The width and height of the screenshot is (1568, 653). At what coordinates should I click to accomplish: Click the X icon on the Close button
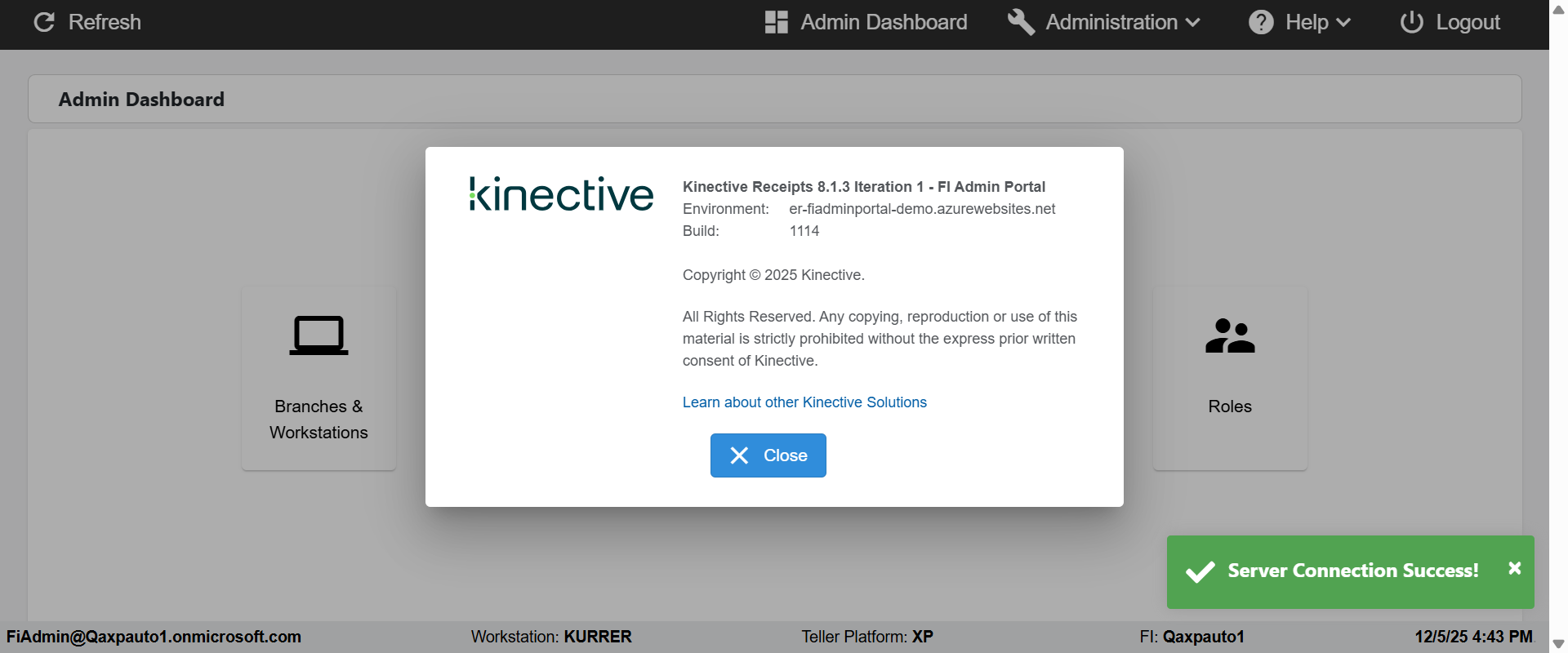pos(739,455)
